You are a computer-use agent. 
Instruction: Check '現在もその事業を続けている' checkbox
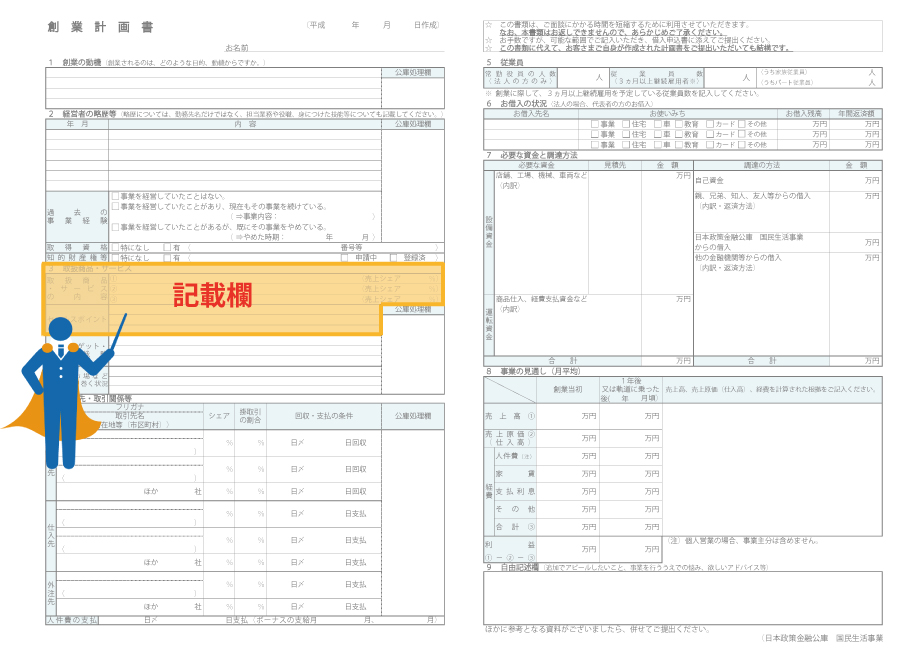[x=115, y=206]
